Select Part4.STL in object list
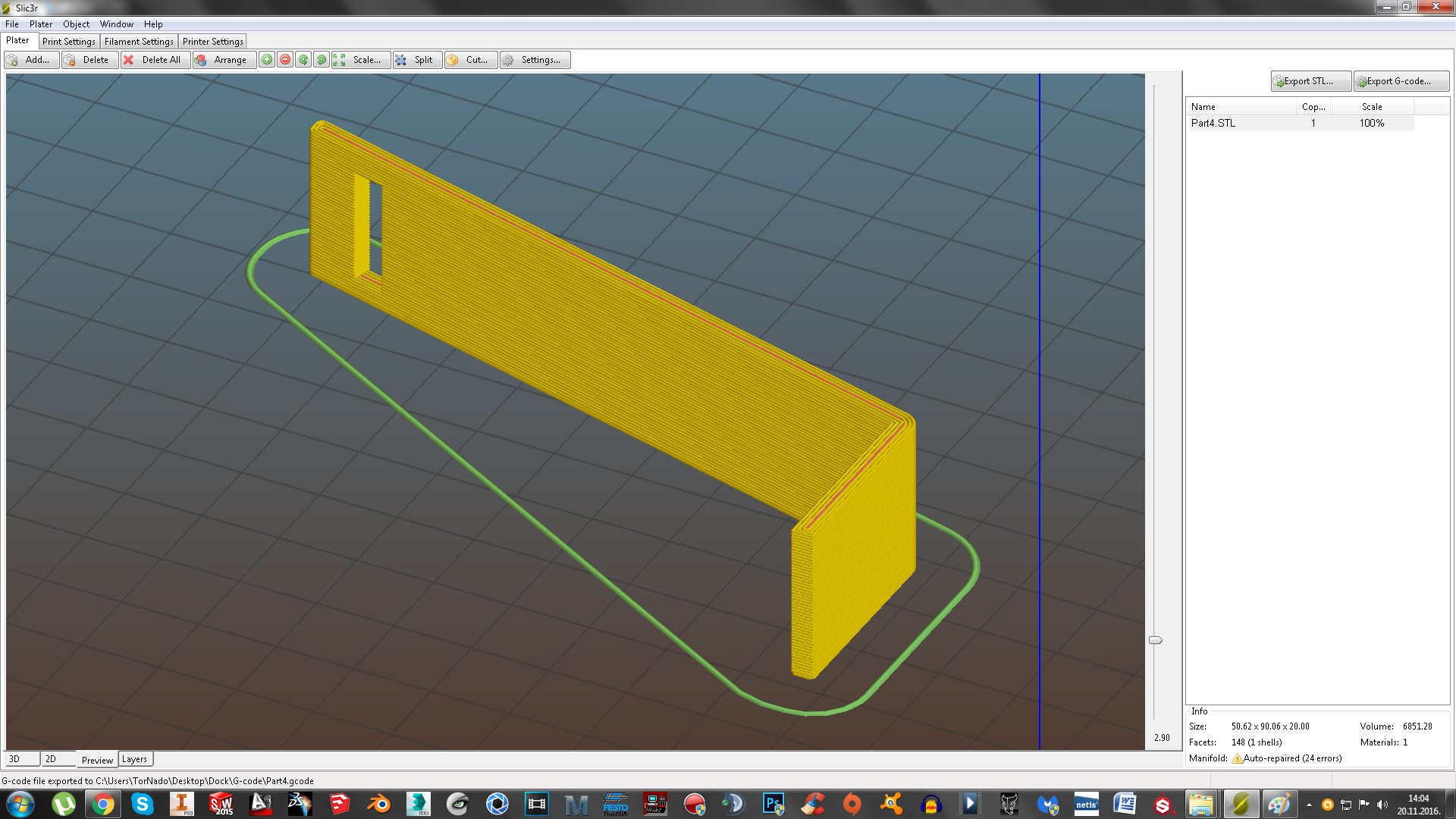This screenshot has height=819, width=1456. point(1213,123)
